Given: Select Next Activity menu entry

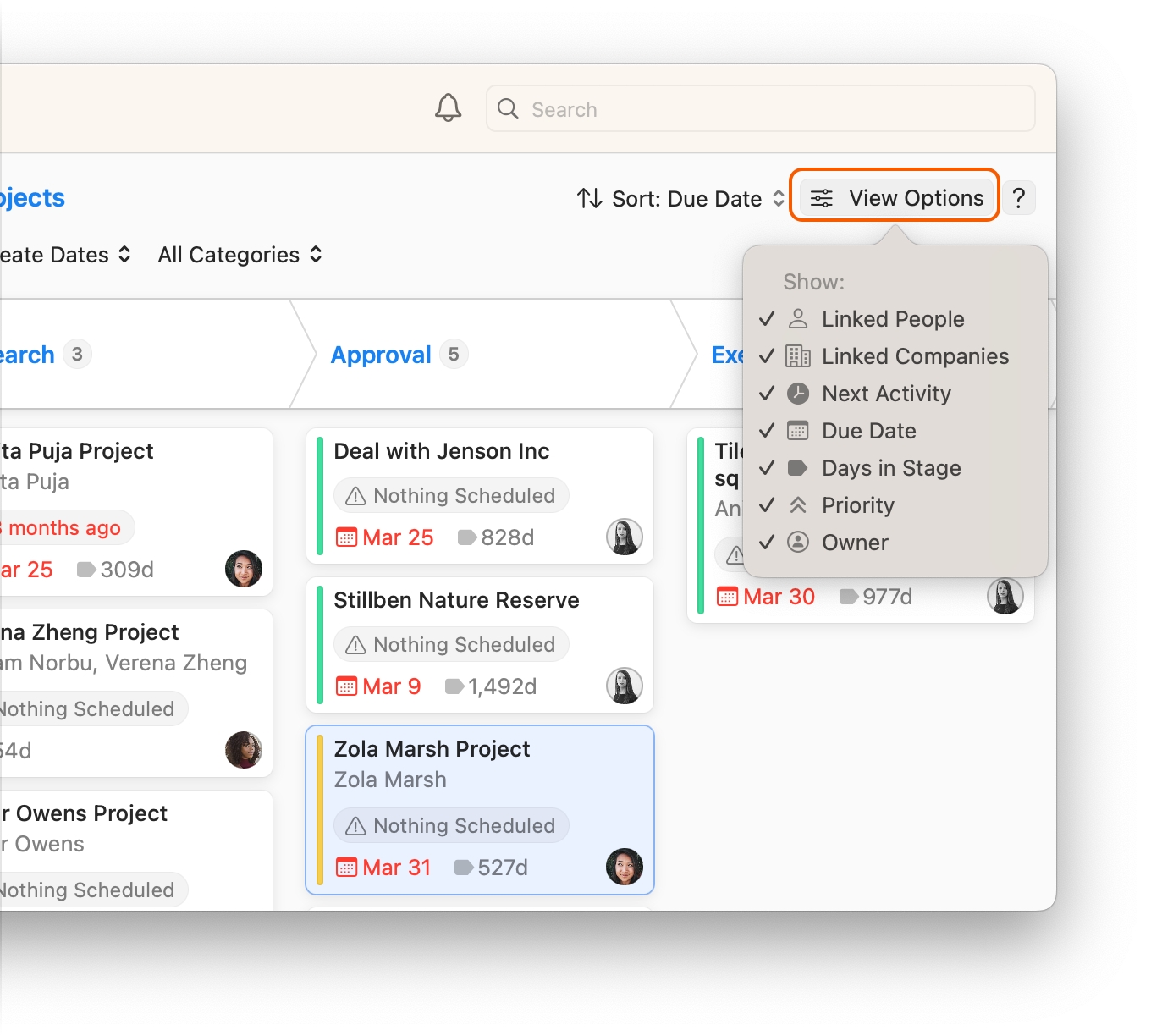Looking at the screenshot, I should click(x=885, y=394).
